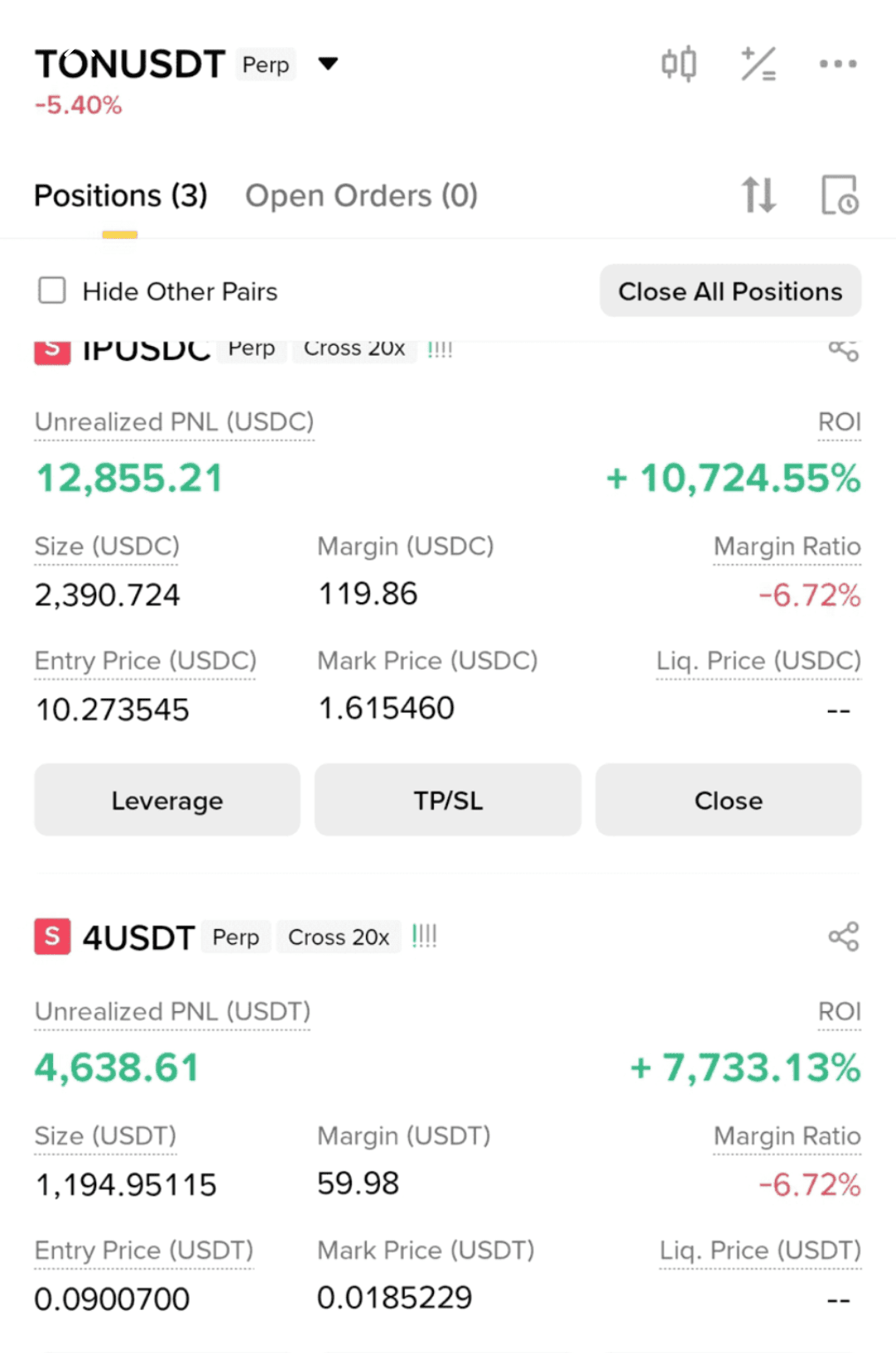Share the IPUSDC position
This screenshot has height=1353, width=896.
point(844,350)
